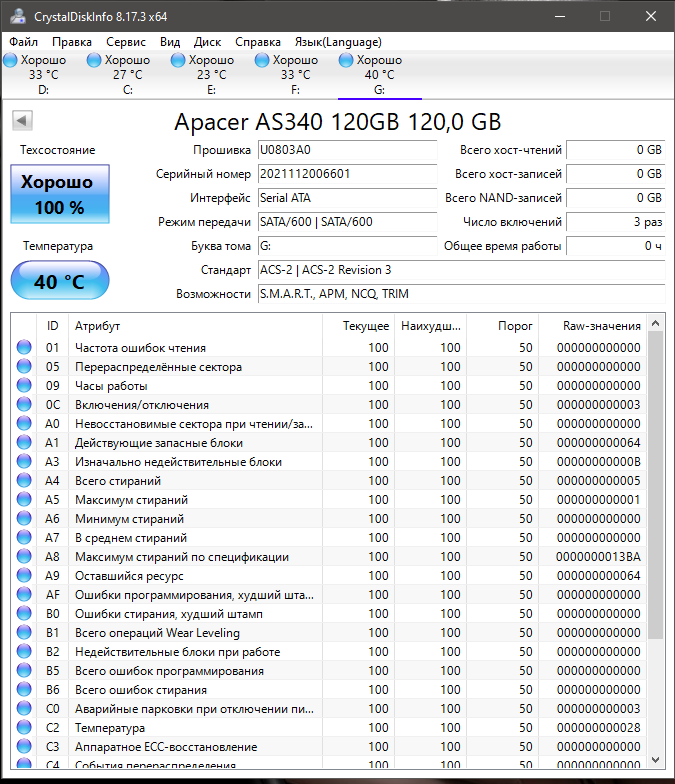Click the Возможности field S.M.A.R.T., APM, NCQ, TRIM
This screenshot has width=675, height=784.
pyautogui.click(x=462, y=294)
